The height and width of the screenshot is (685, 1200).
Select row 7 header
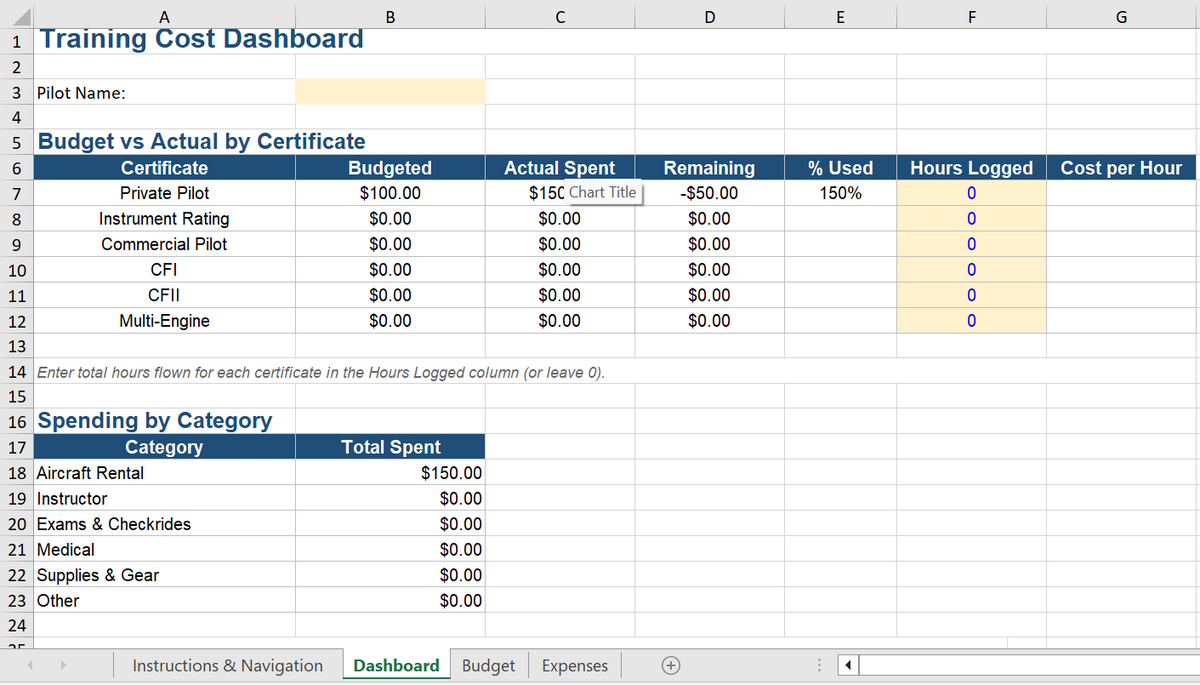pos(16,193)
